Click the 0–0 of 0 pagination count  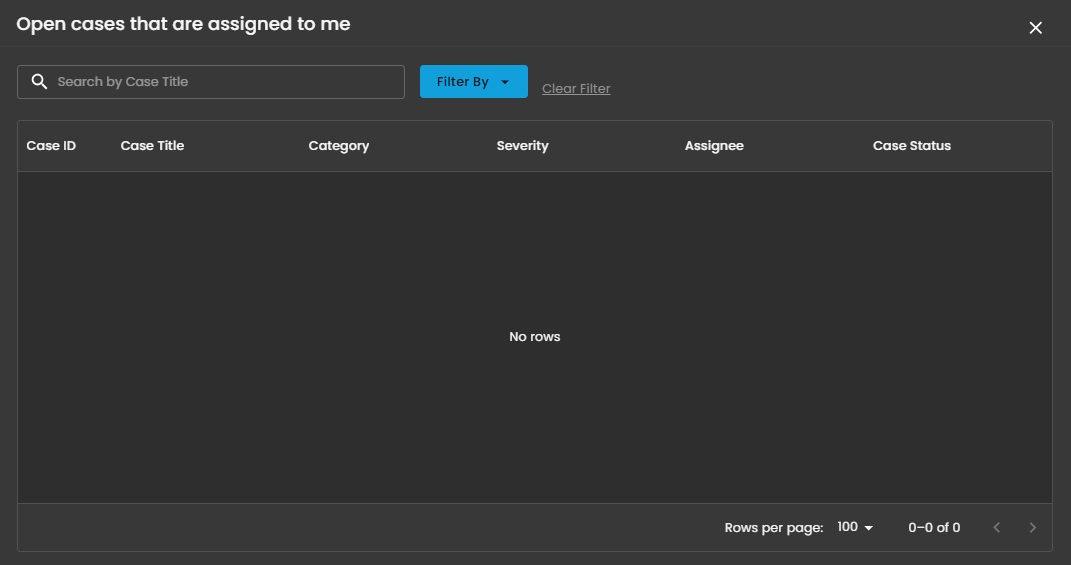[x=934, y=527]
